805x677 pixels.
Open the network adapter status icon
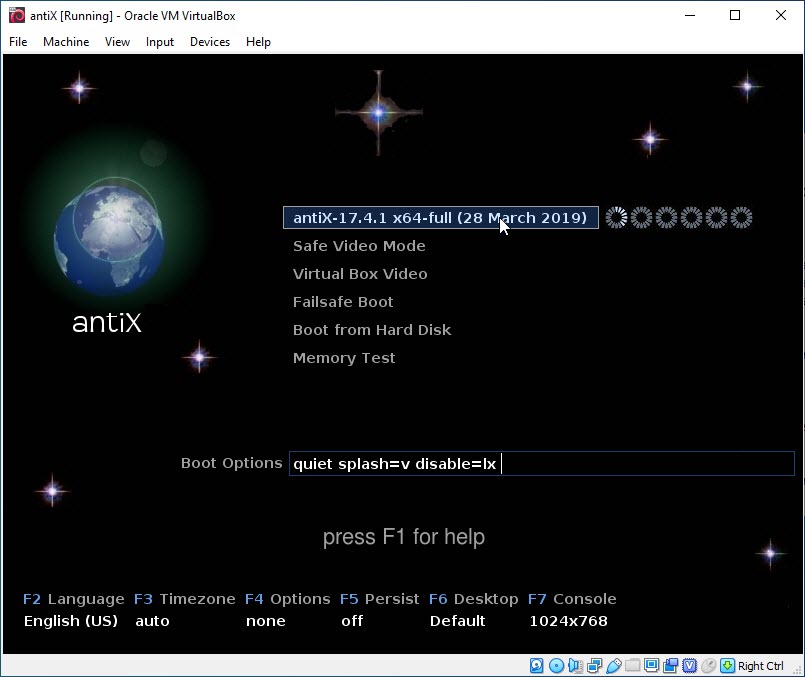click(x=595, y=666)
